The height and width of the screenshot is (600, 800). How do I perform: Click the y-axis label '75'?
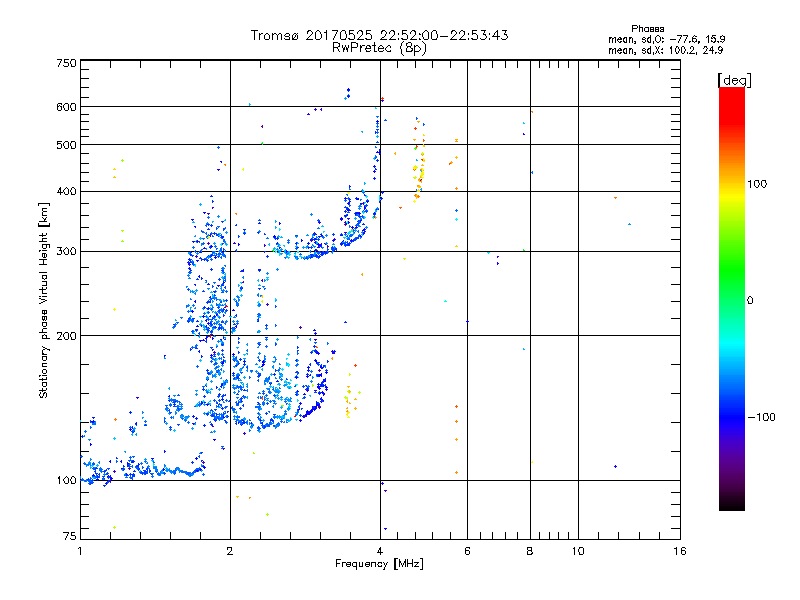pyautogui.click(x=70, y=536)
